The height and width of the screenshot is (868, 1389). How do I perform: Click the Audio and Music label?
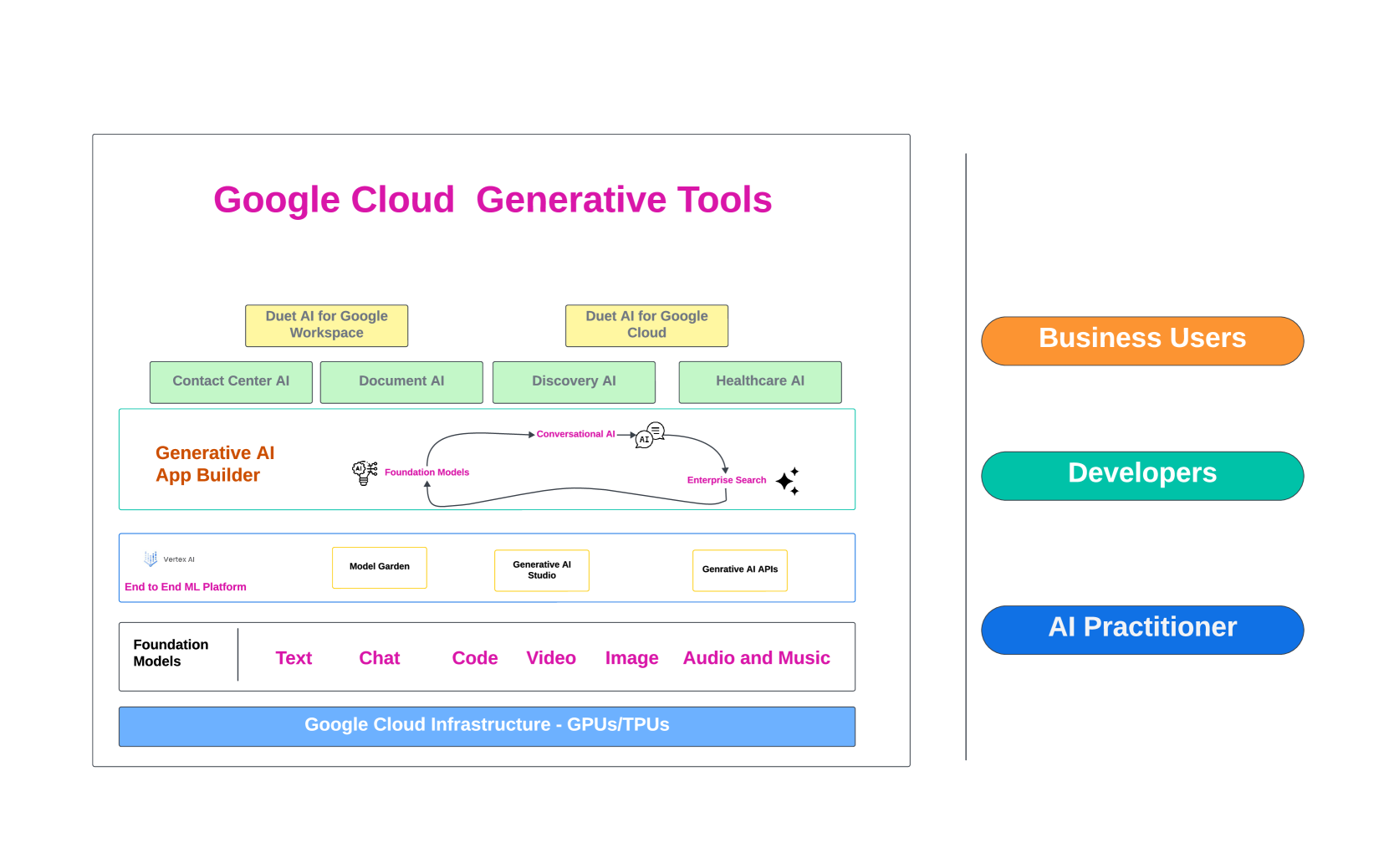point(756,658)
